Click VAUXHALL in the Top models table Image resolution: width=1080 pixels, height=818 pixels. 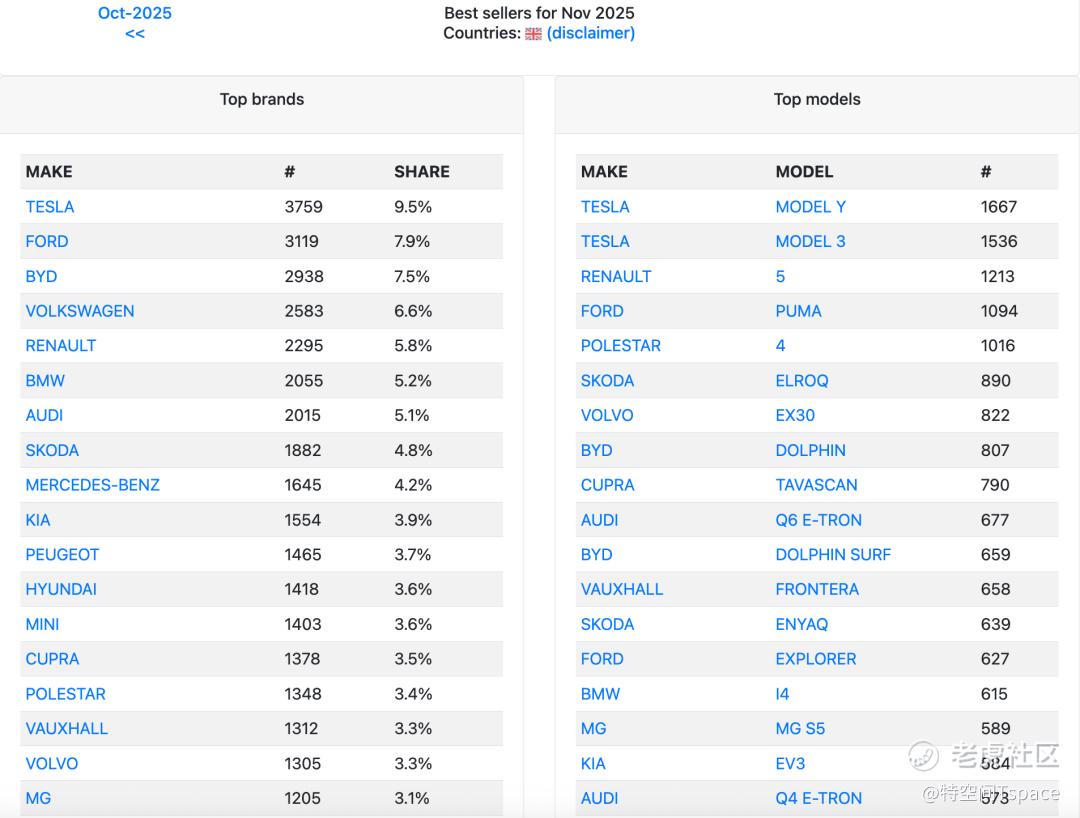pyautogui.click(x=622, y=589)
